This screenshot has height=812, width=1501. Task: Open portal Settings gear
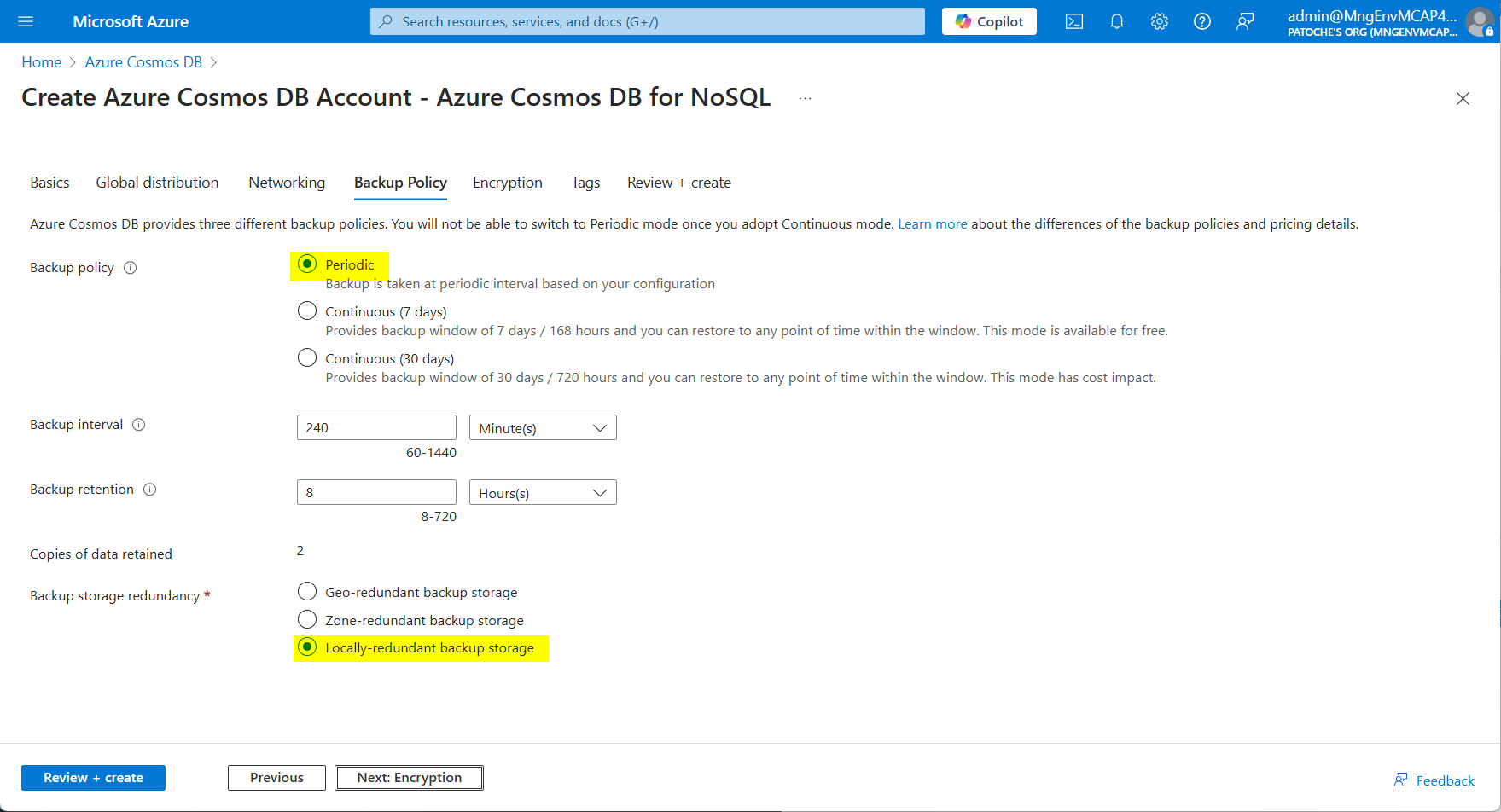pos(1159,21)
